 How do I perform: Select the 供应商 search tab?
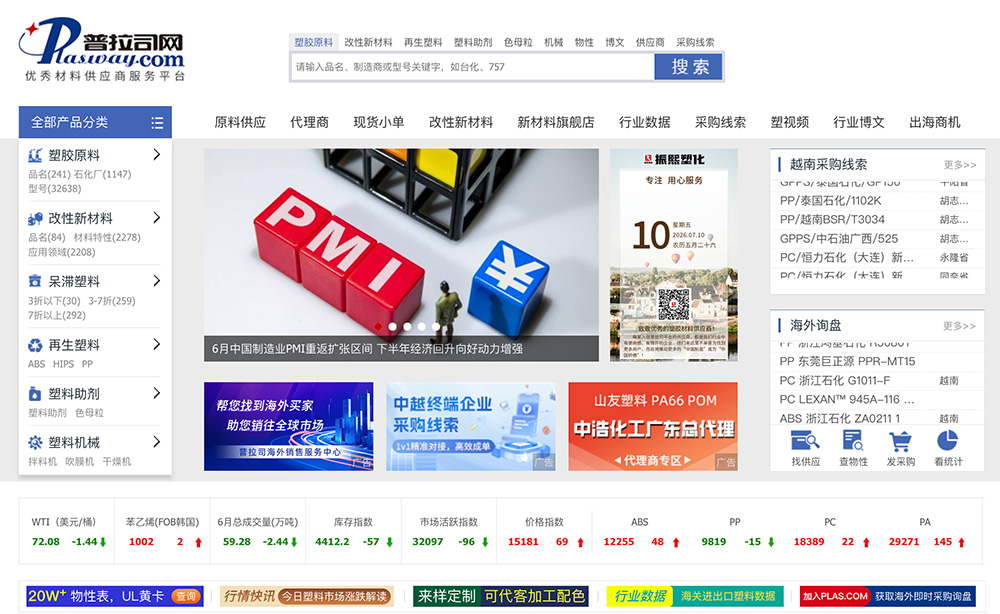click(650, 42)
